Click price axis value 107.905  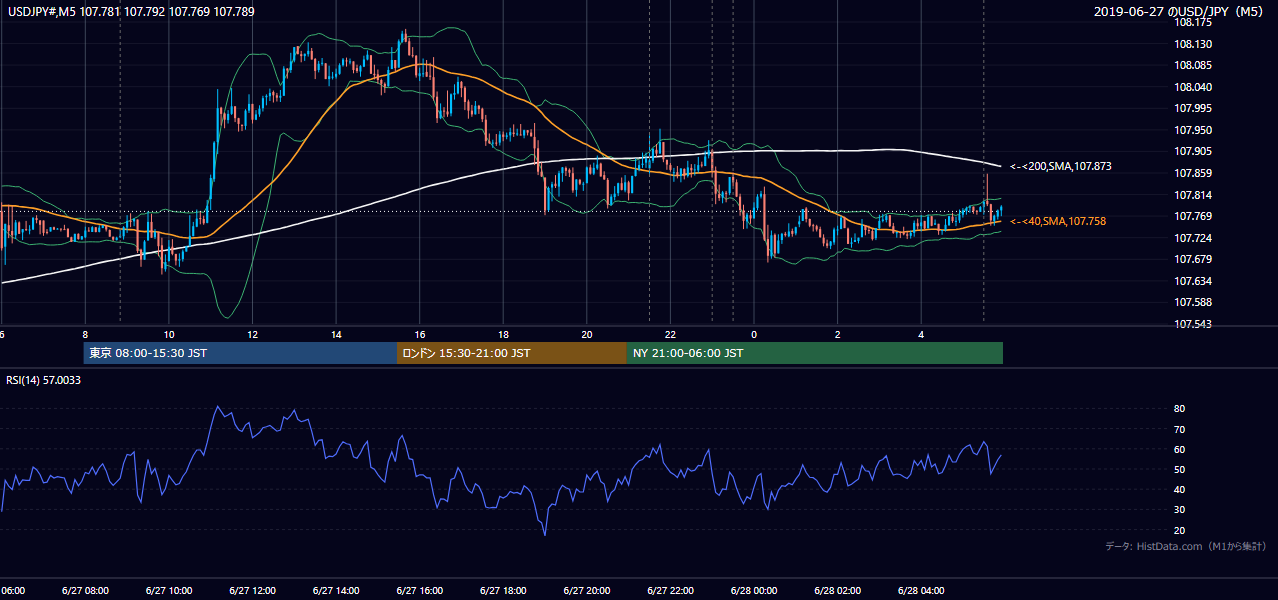(x=1192, y=151)
